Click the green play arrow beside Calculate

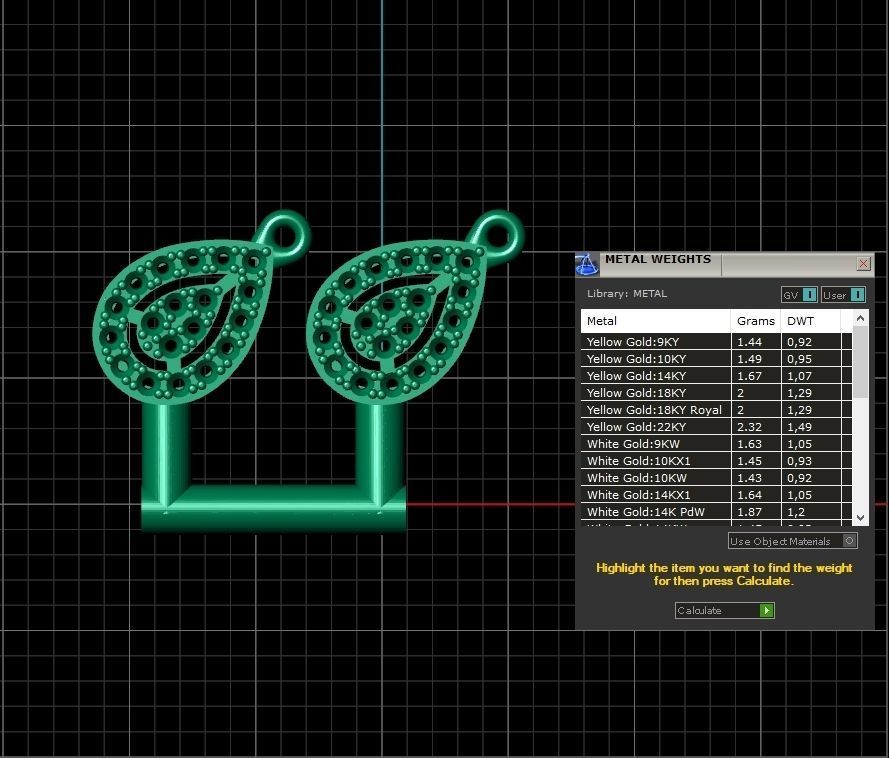pos(767,611)
